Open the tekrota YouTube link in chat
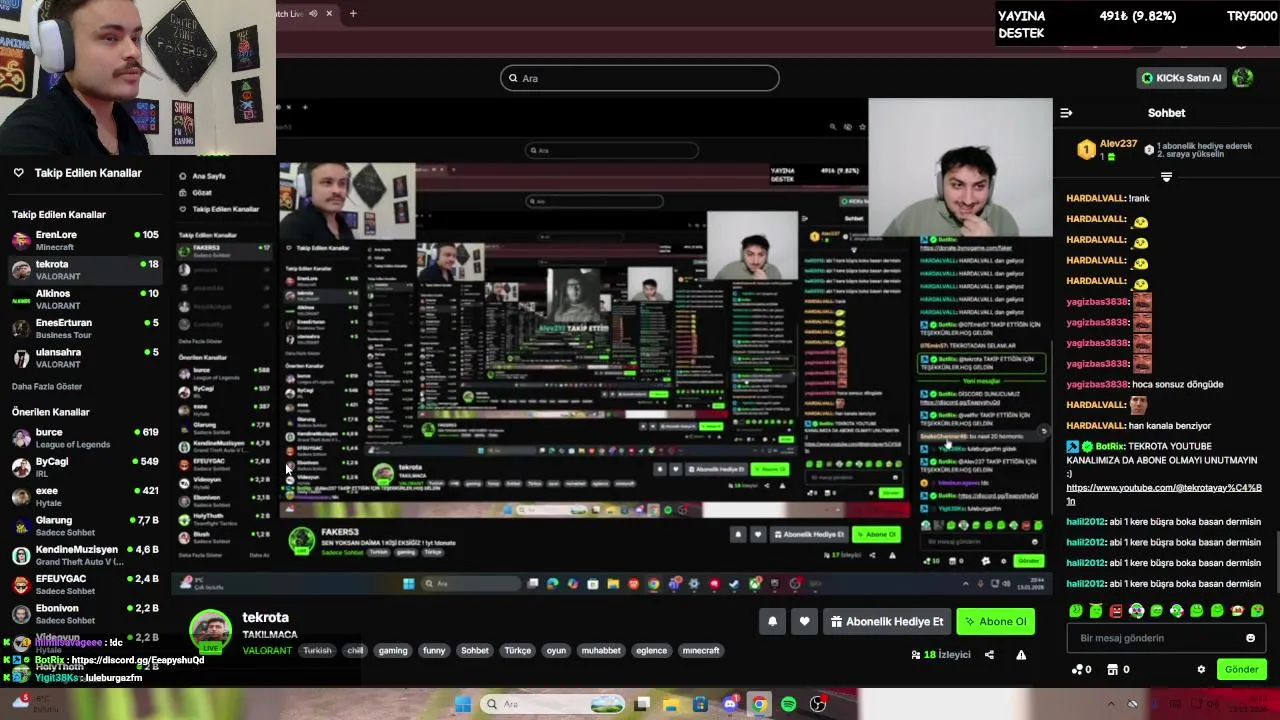Viewport: 1280px width, 720px height. pos(1164,494)
